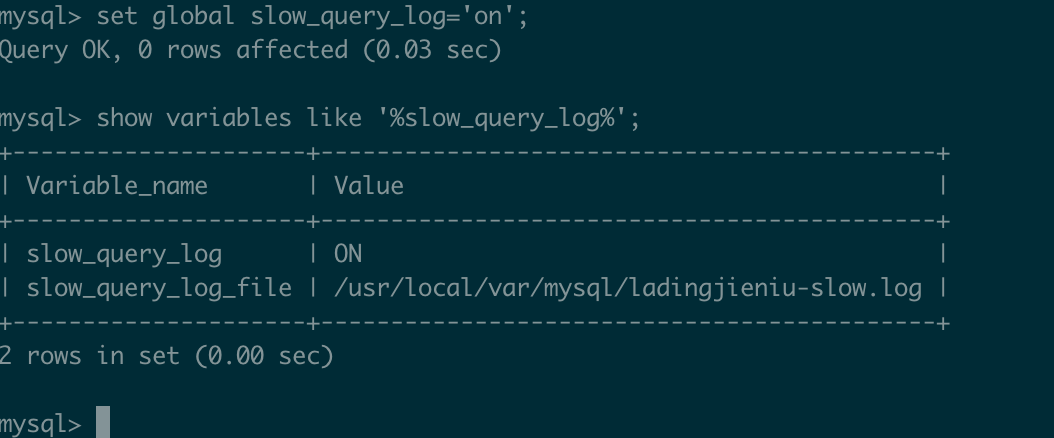Image resolution: width=1054 pixels, height=438 pixels.
Task: Click the blinking cursor at the mysql prompt
Action: pos(103,422)
